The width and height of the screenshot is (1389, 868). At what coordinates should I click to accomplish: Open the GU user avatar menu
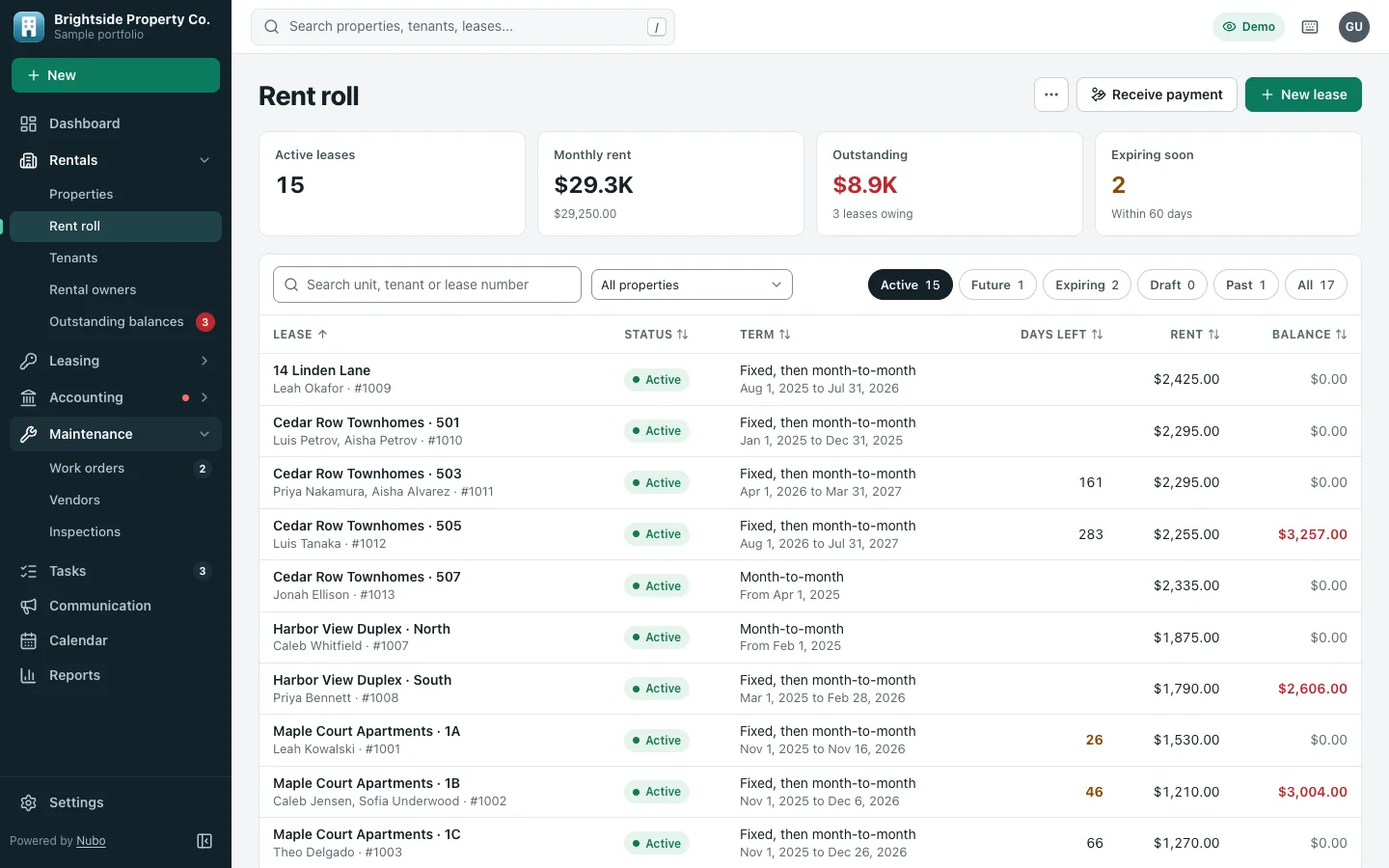tap(1354, 27)
